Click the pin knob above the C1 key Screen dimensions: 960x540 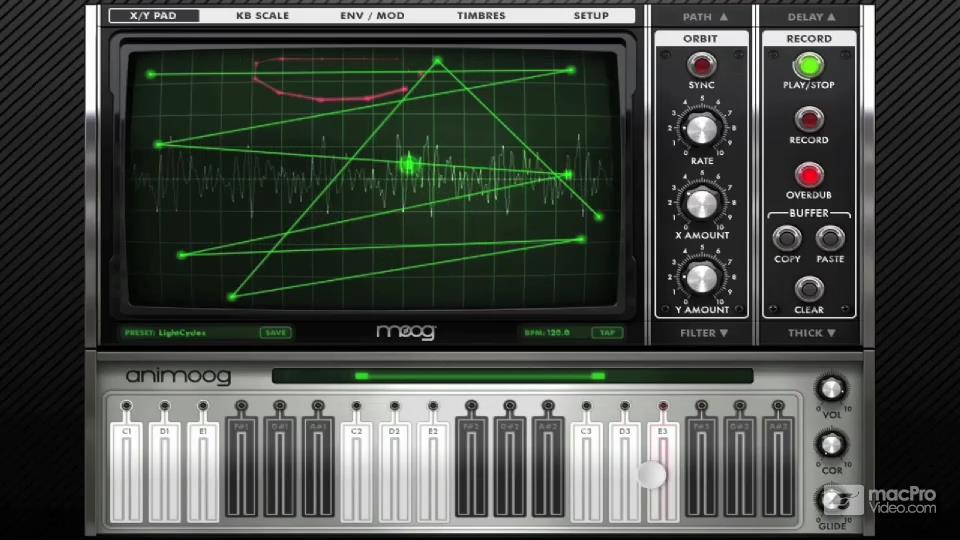click(x=126, y=405)
